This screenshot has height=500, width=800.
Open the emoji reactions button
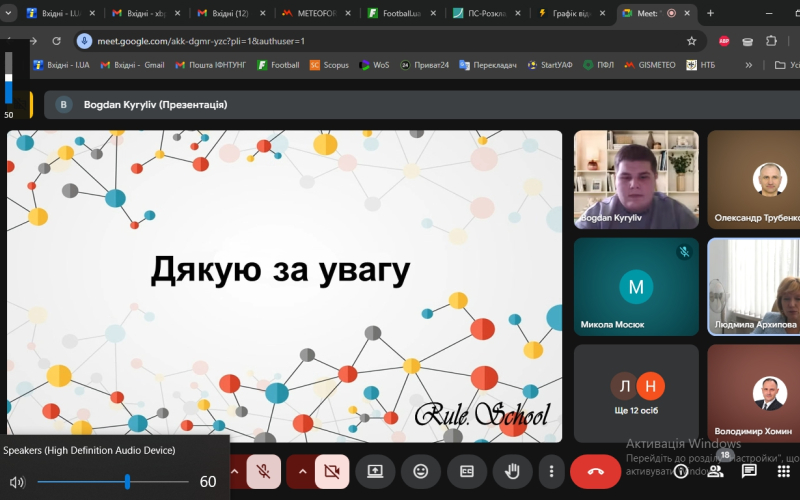point(420,471)
